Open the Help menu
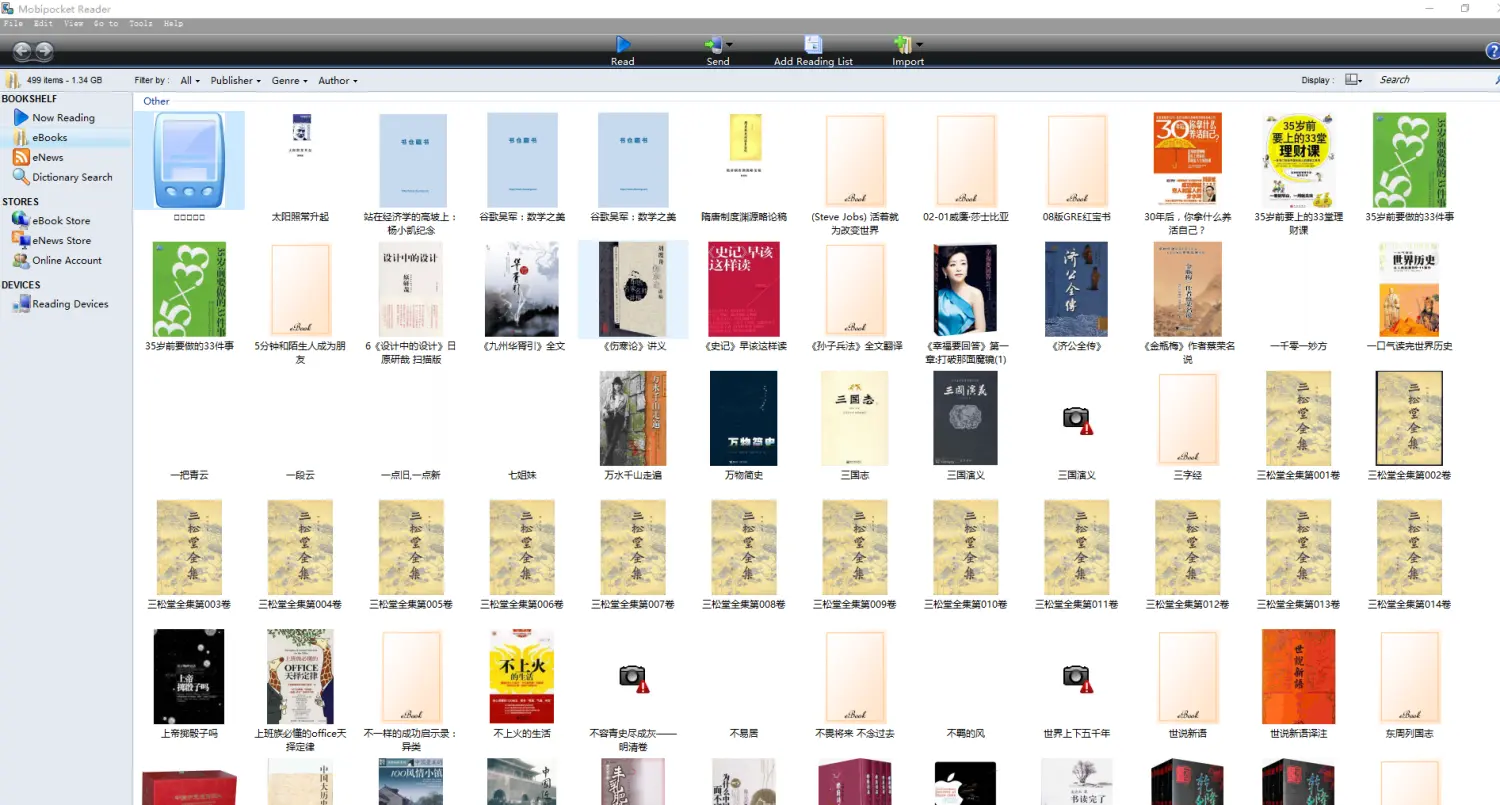The image size is (1500, 805). (173, 23)
